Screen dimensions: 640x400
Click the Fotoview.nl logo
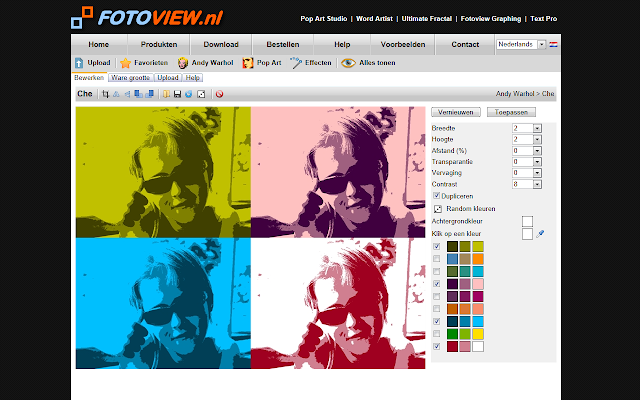tap(147, 18)
